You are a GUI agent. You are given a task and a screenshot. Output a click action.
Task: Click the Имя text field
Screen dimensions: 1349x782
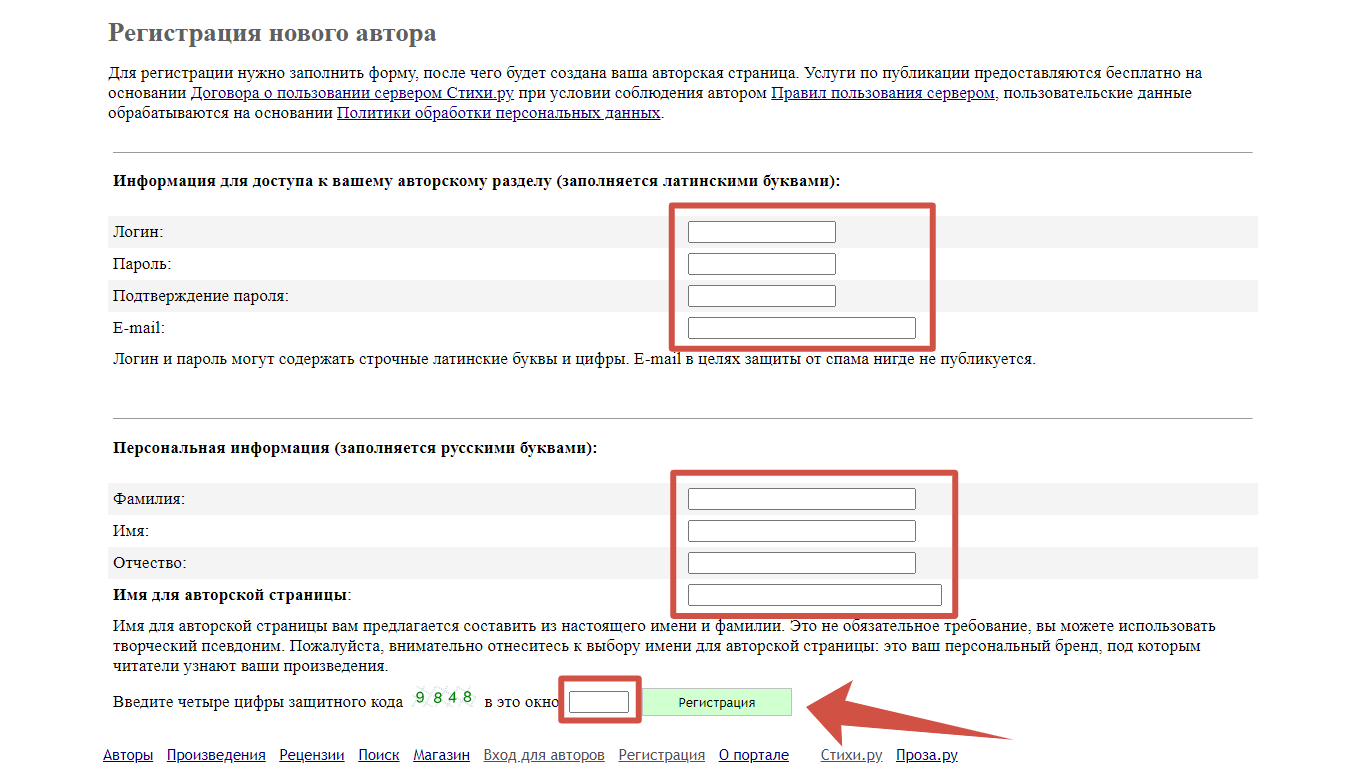pyautogui.click(x=801, y=531)
